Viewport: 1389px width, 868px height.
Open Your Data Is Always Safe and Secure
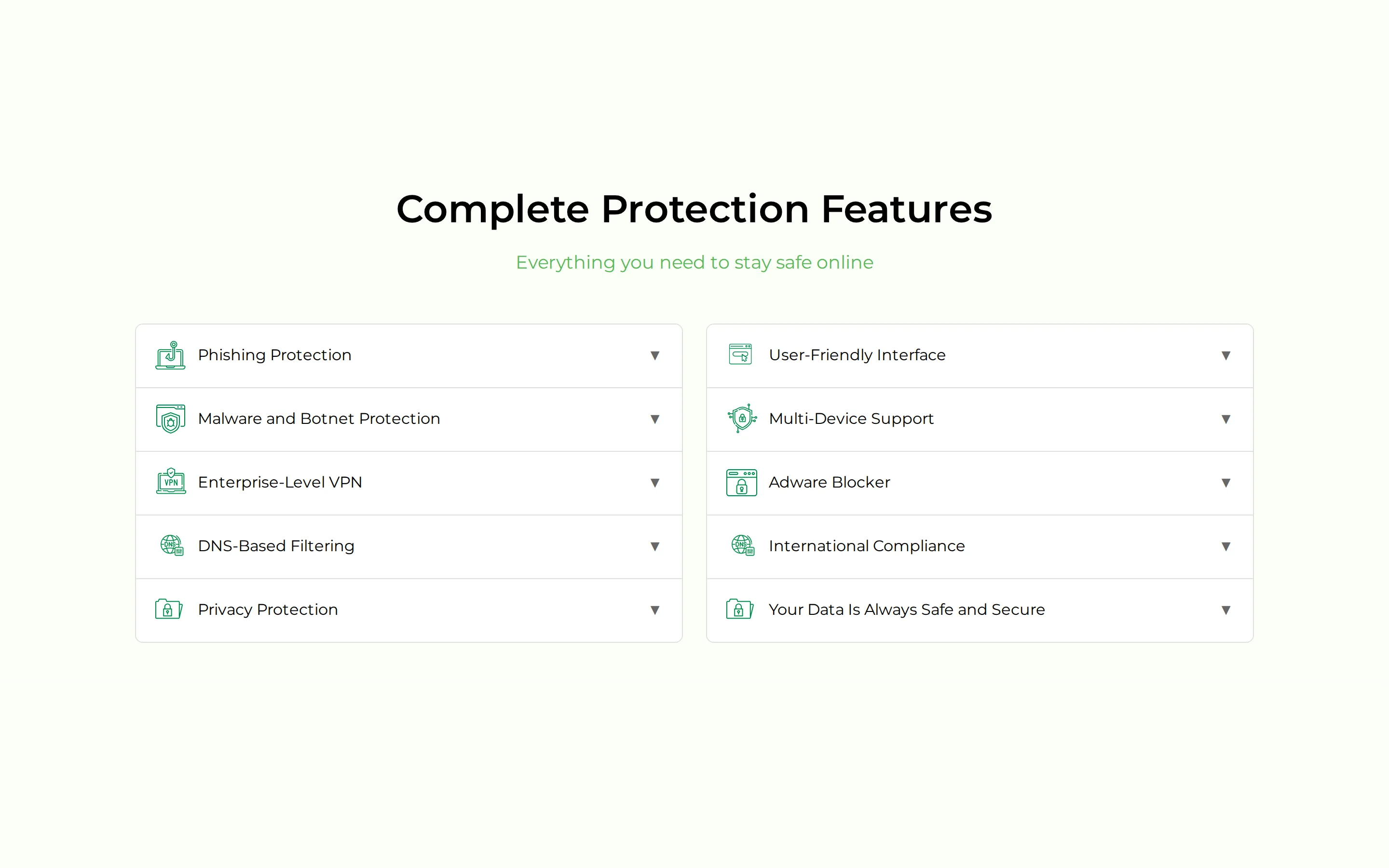pyautogui.click(x=907, y=610)
